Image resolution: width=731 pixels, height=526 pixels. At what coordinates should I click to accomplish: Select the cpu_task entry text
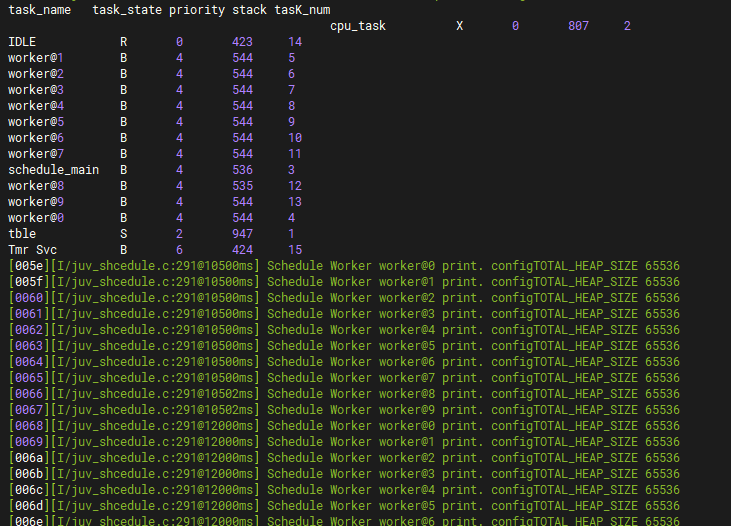coord(358,26)
